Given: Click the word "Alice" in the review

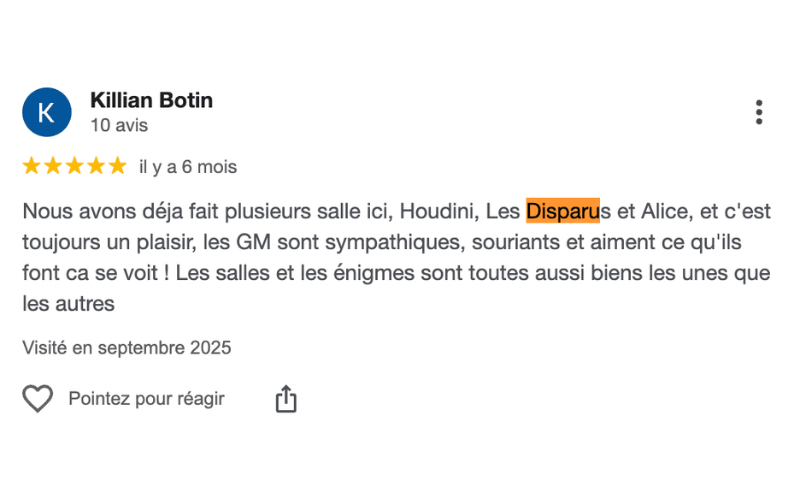Looking at the screenshot, I should tap(668, 212).
